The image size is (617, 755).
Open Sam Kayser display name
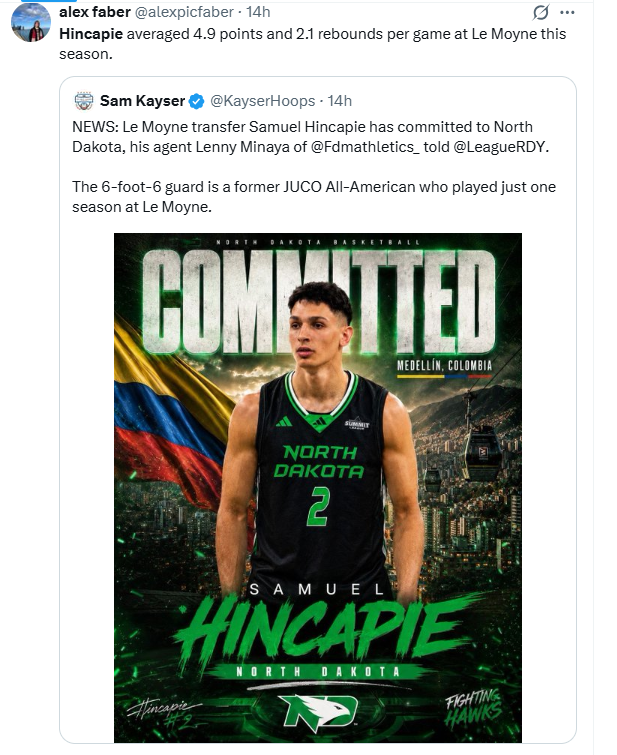coord(143,101)
